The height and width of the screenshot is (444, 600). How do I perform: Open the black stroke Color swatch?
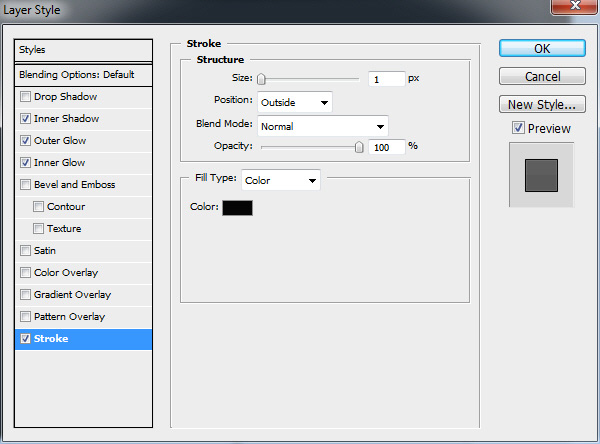click(237, 208)
